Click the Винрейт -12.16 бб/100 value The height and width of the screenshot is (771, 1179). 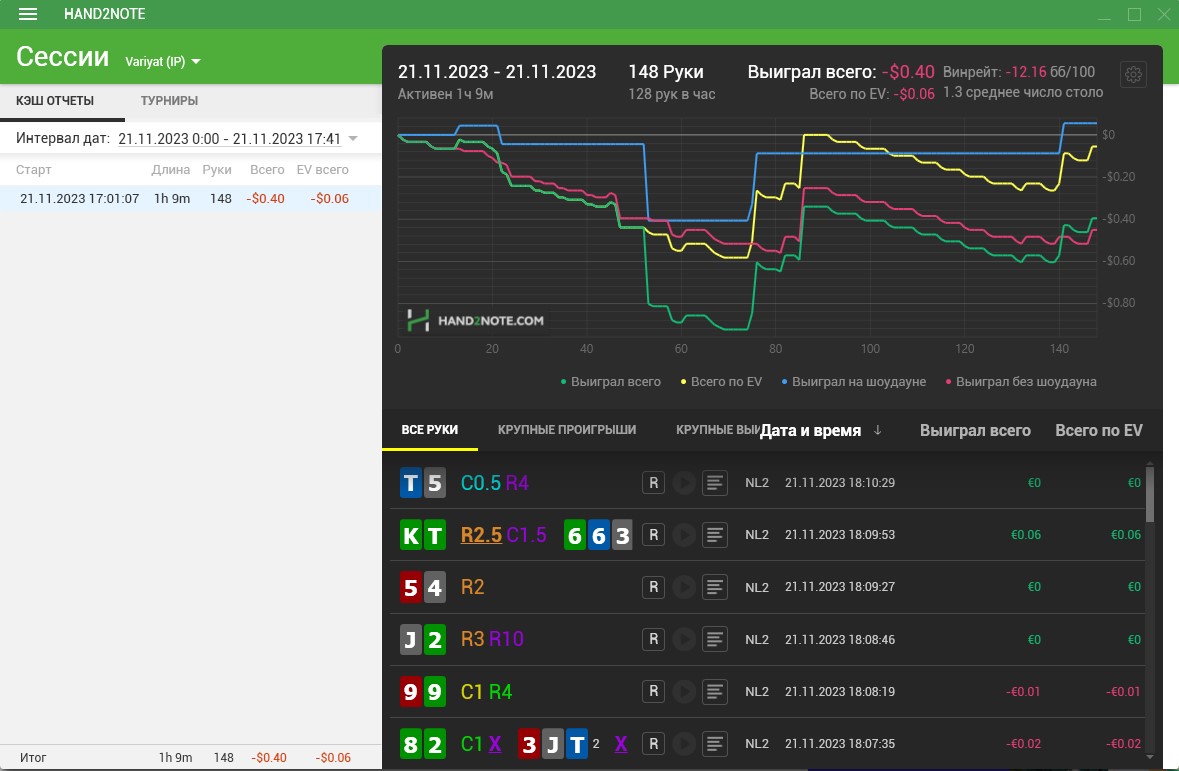point(1019,72)
